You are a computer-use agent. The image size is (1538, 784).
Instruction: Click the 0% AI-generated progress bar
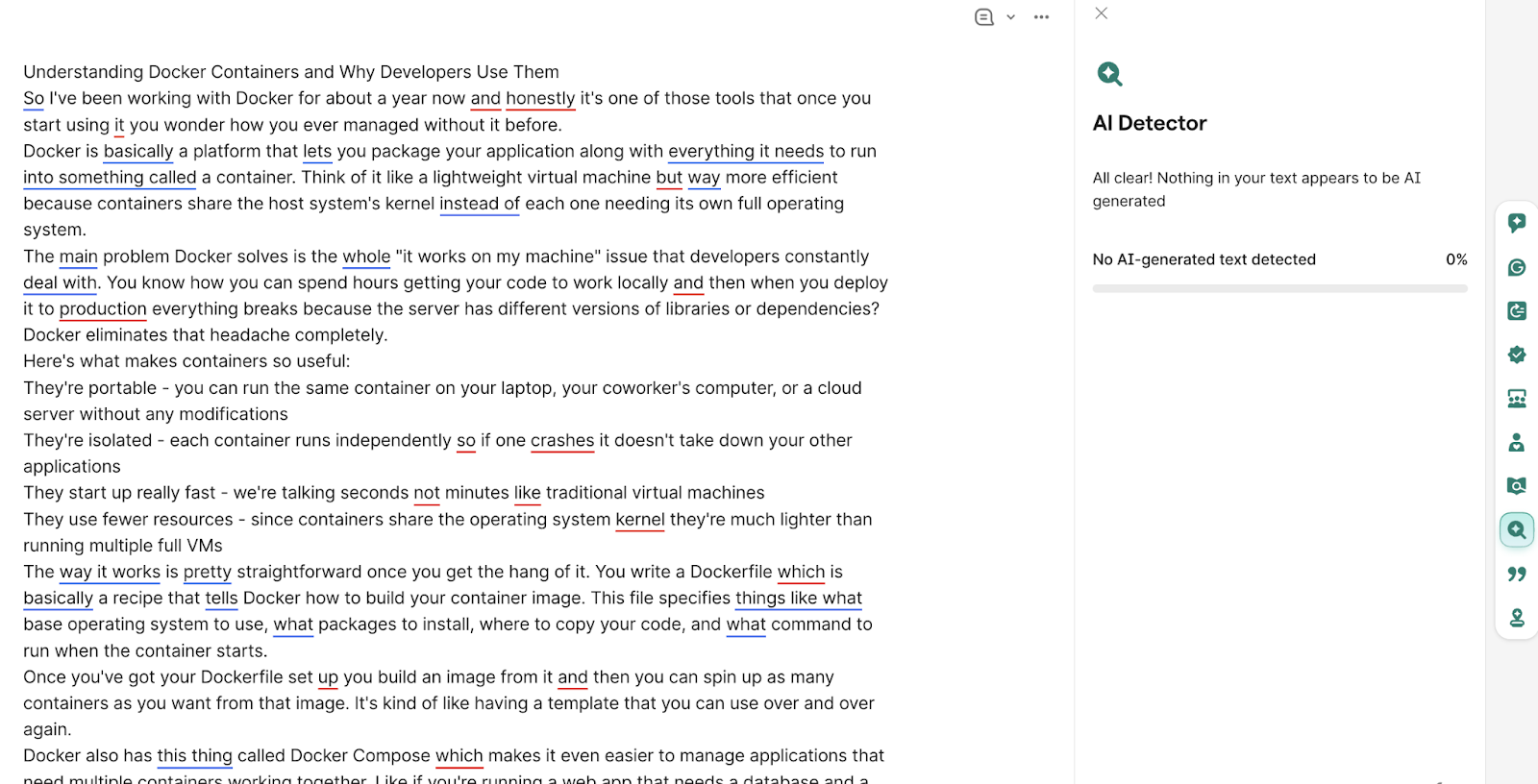pos(1279,288)
